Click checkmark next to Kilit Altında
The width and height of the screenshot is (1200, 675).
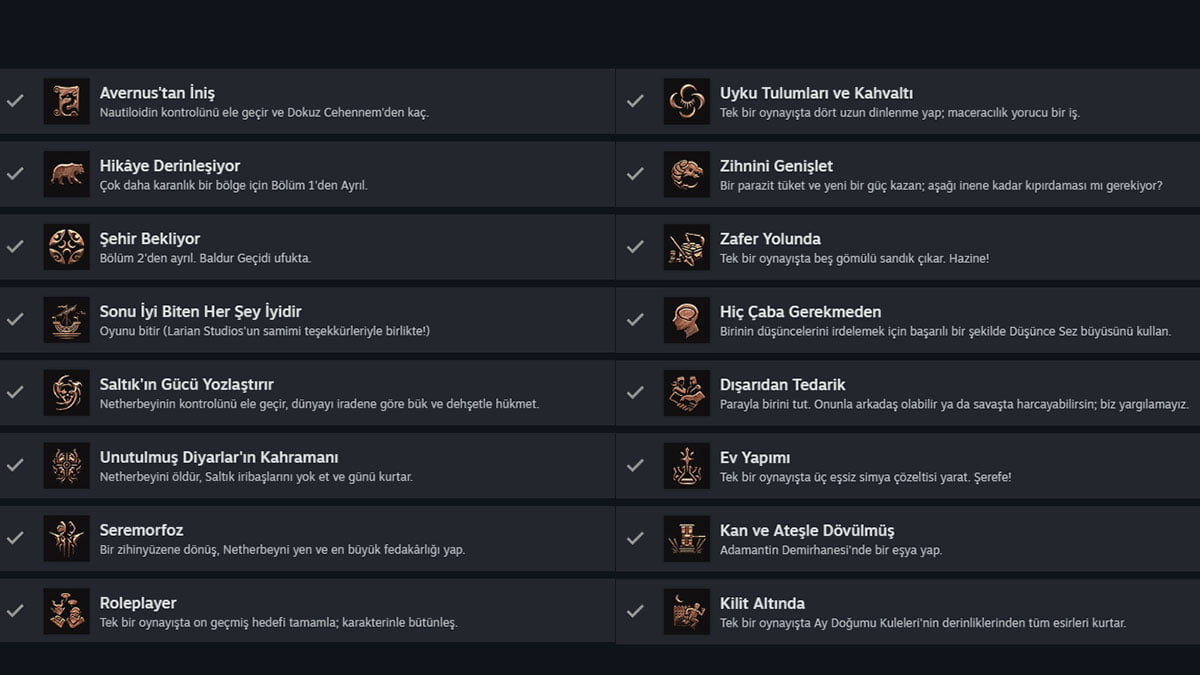click(x=635, y=611)
